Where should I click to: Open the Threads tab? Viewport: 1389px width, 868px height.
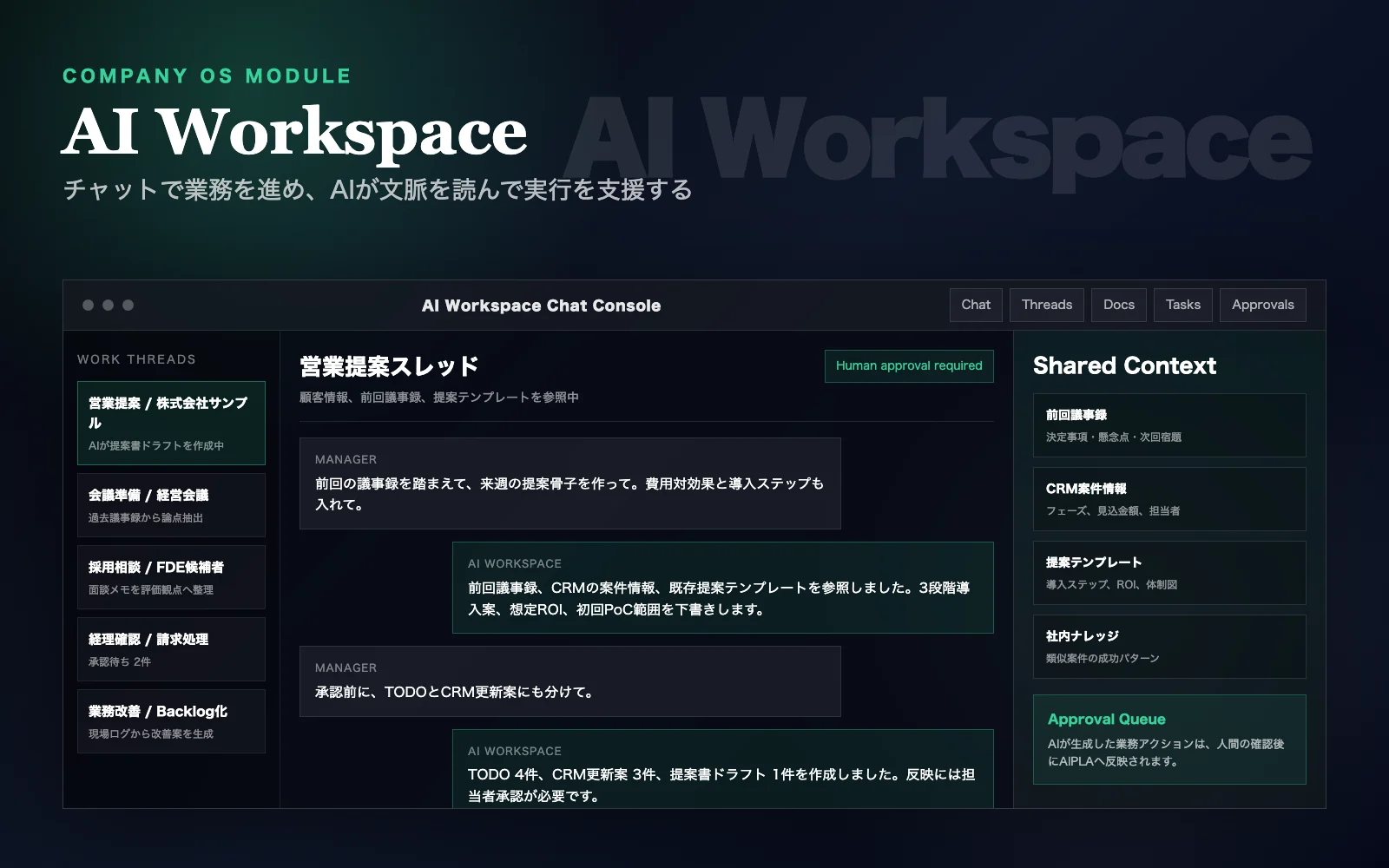(1046, 305)
